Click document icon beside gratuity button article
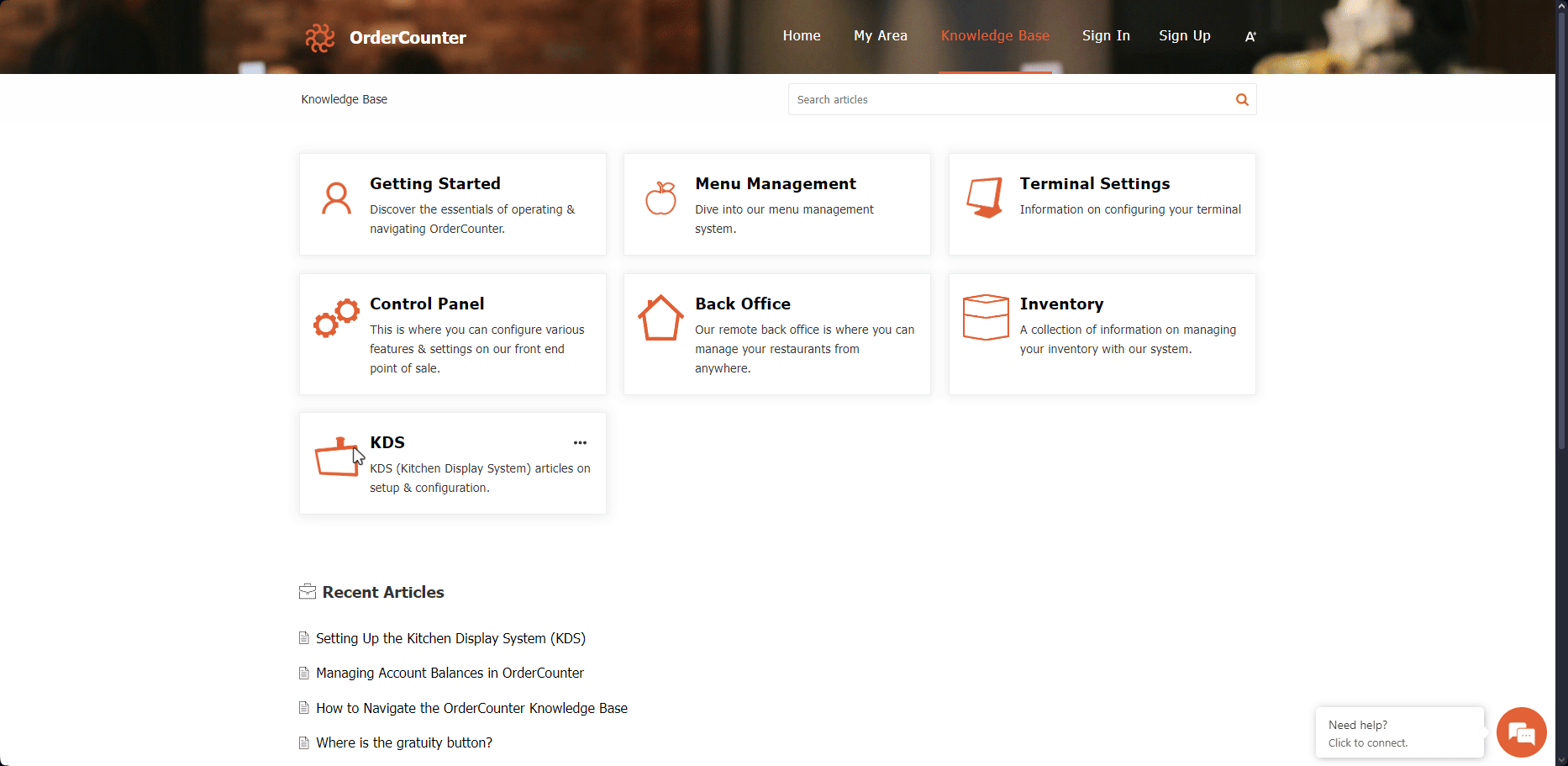The height and width of the screenshot is (766, 1568). pos(304,742)
